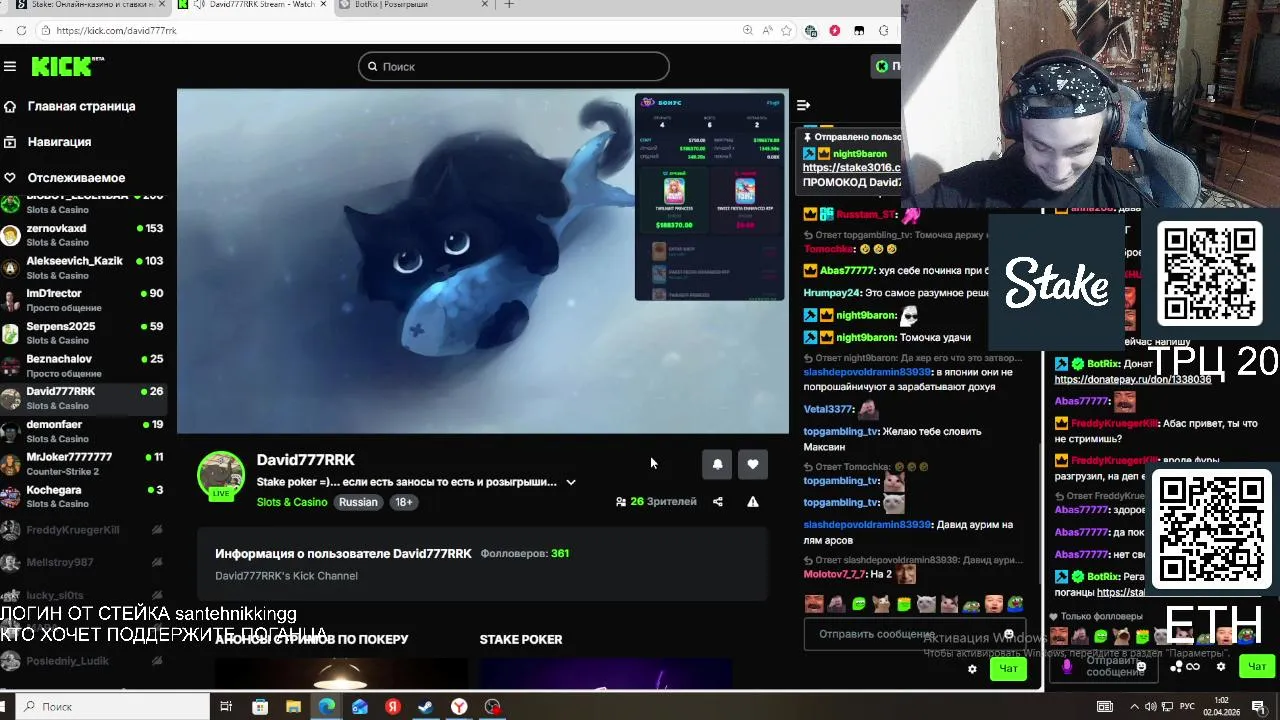
Task: Click the search field Поиск on Kick
Action: (x=513, y=67)
